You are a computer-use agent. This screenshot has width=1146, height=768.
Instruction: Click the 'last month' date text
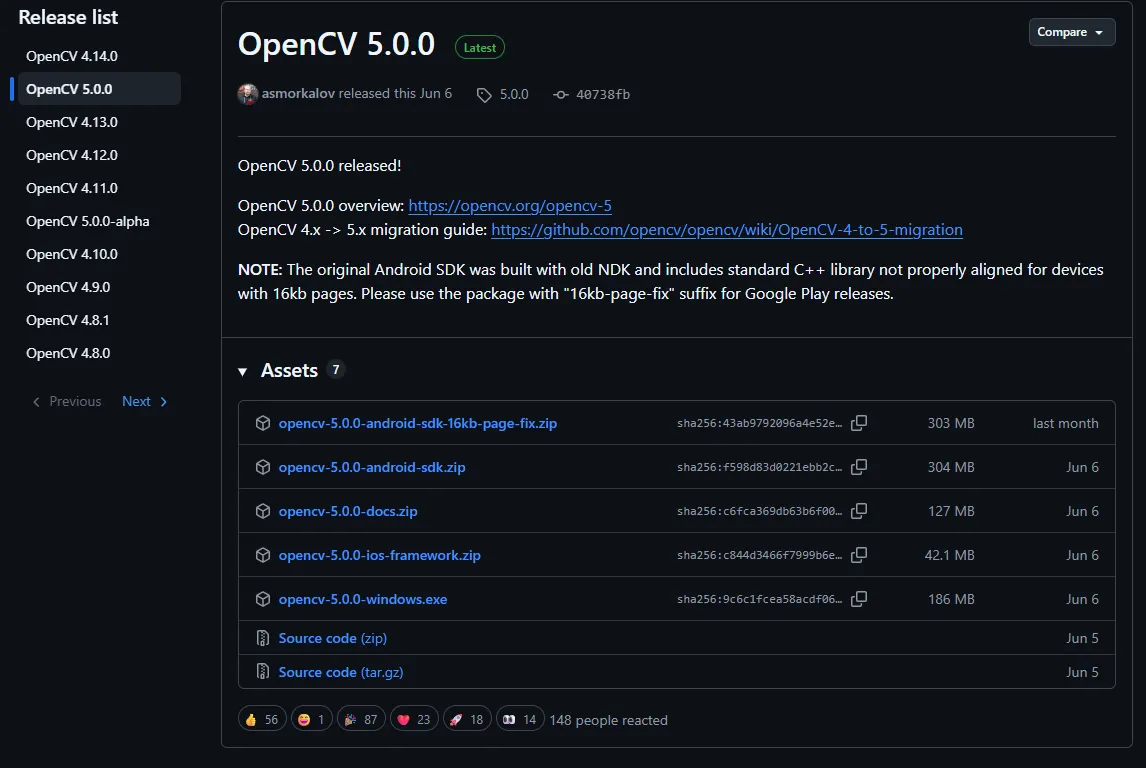[x=1065, y=423]
